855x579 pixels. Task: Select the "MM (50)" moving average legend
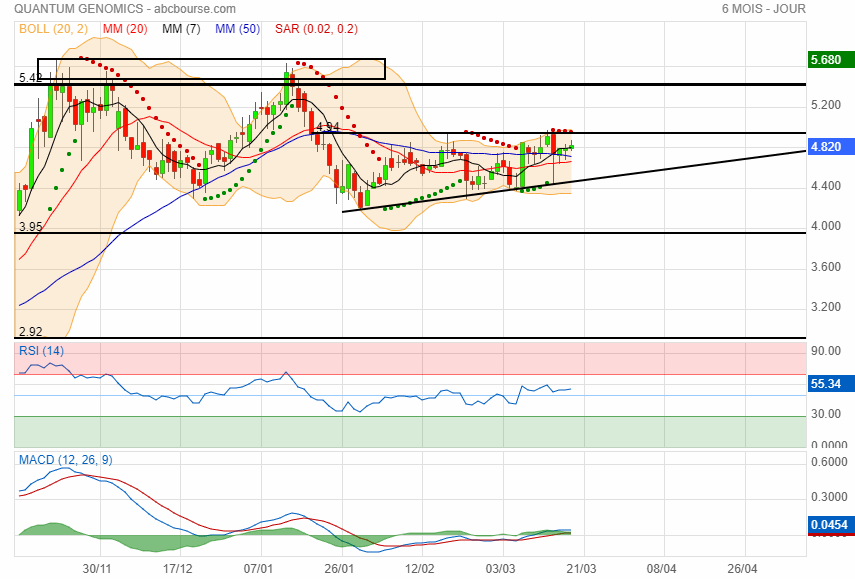point(237,29)
